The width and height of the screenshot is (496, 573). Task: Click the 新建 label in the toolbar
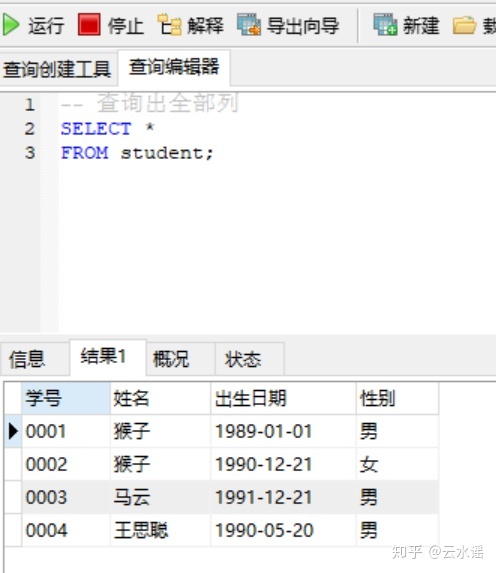(421, 26)
